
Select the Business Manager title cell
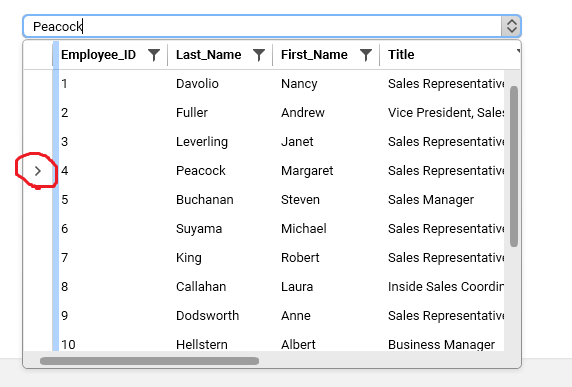click(441, 344)
